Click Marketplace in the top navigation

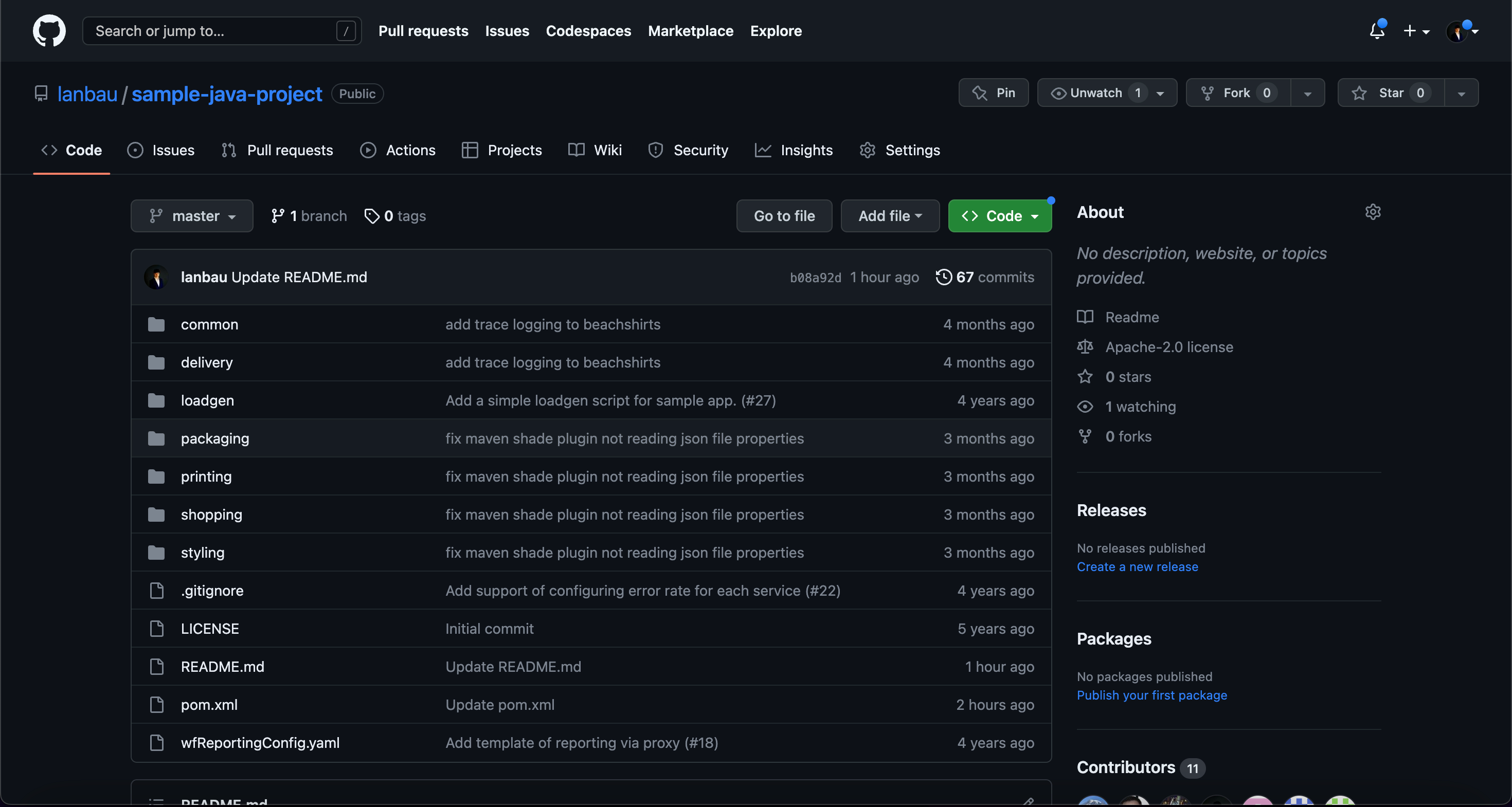(690, 30)
